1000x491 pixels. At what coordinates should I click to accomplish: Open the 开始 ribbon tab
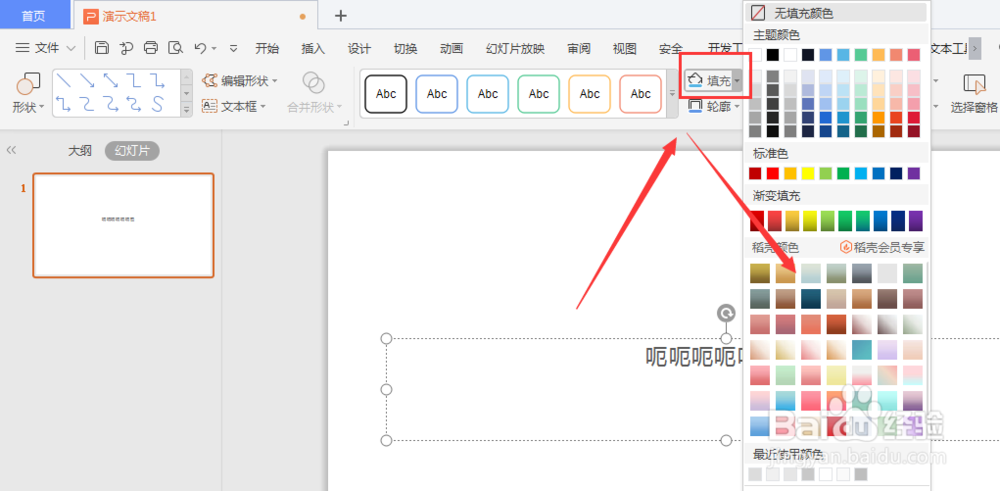click(x=267, y=48)
